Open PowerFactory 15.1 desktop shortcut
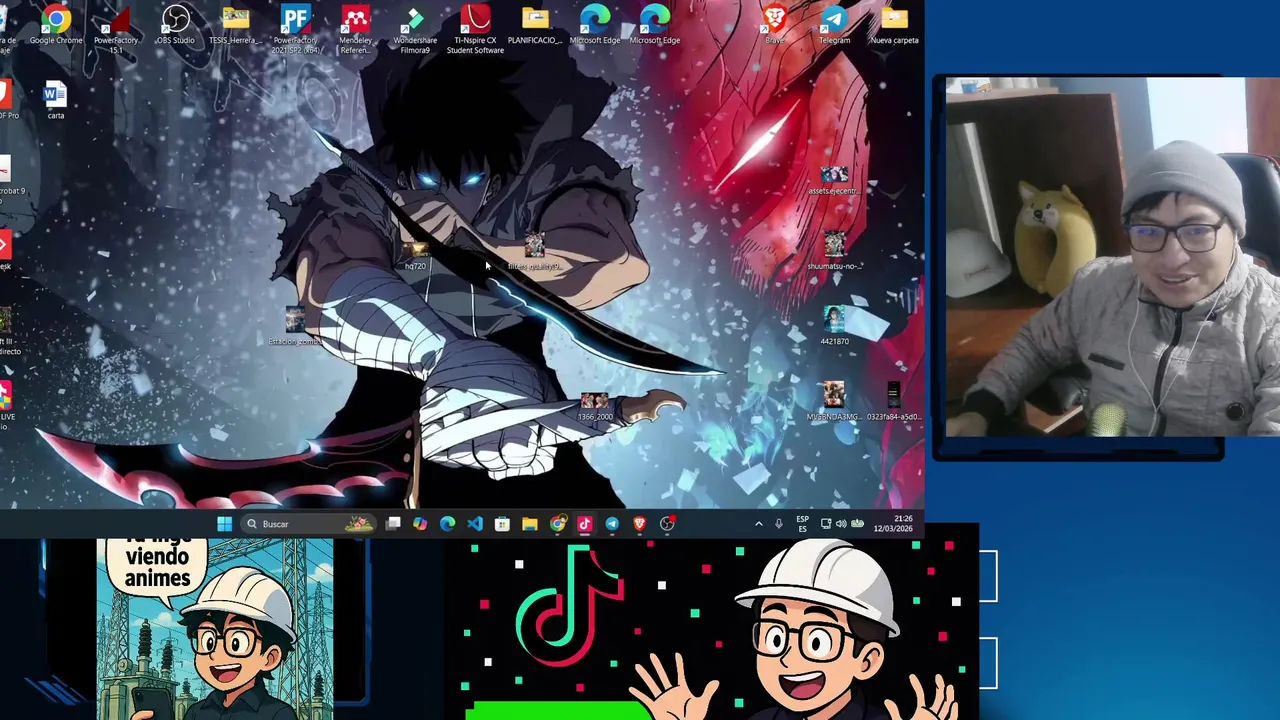Screen dimensions: 1280x720 (116, 28)
